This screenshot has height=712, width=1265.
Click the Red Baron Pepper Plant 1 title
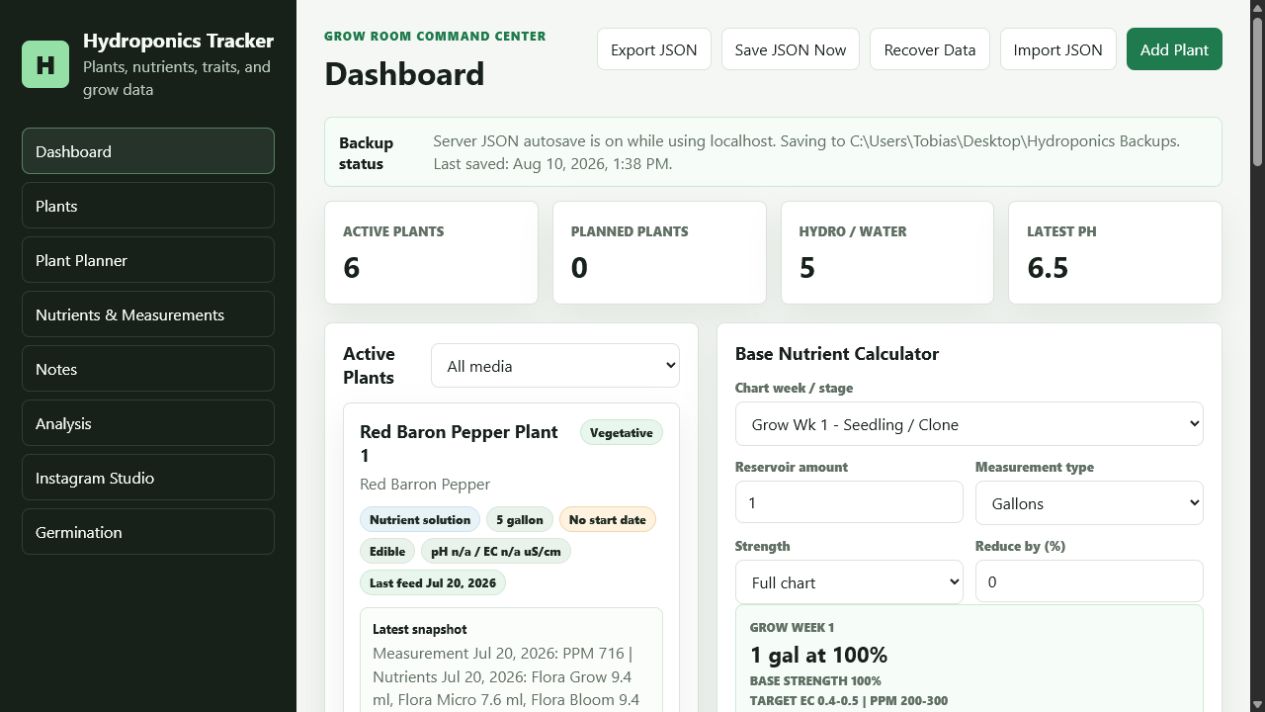point(459,444)
